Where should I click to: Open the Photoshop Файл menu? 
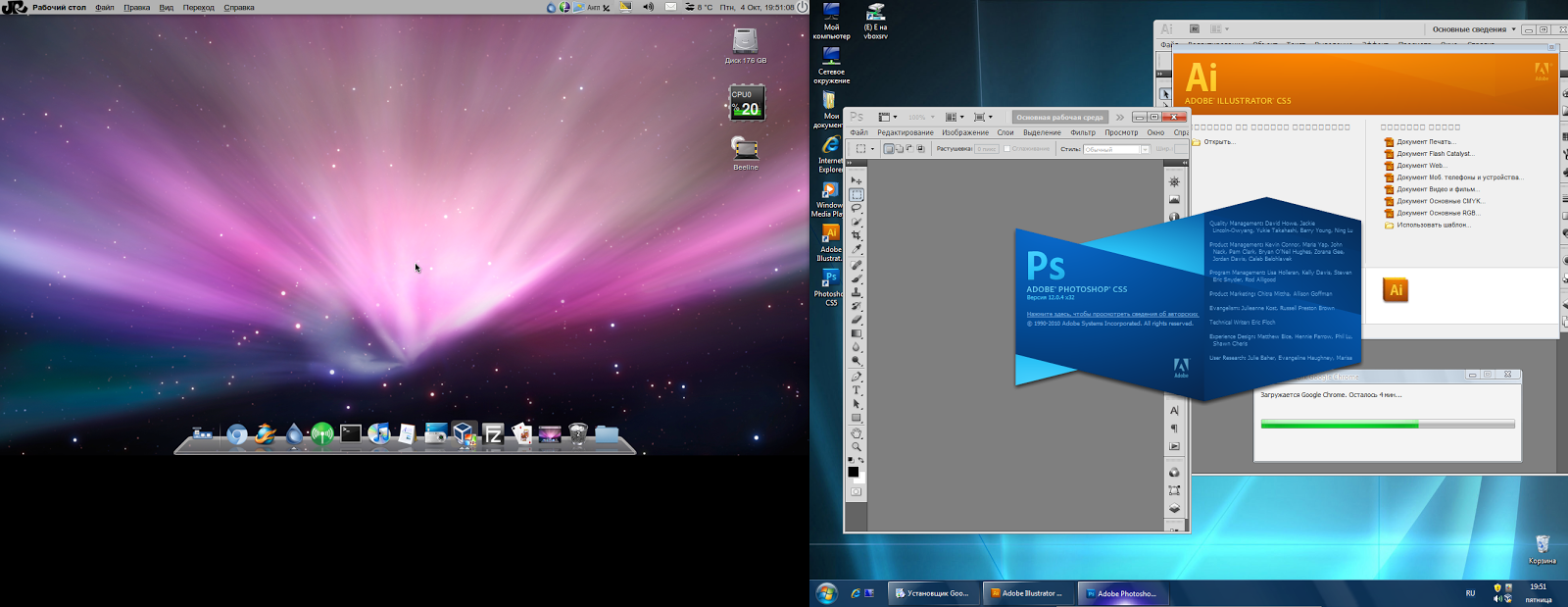point(859,132)
